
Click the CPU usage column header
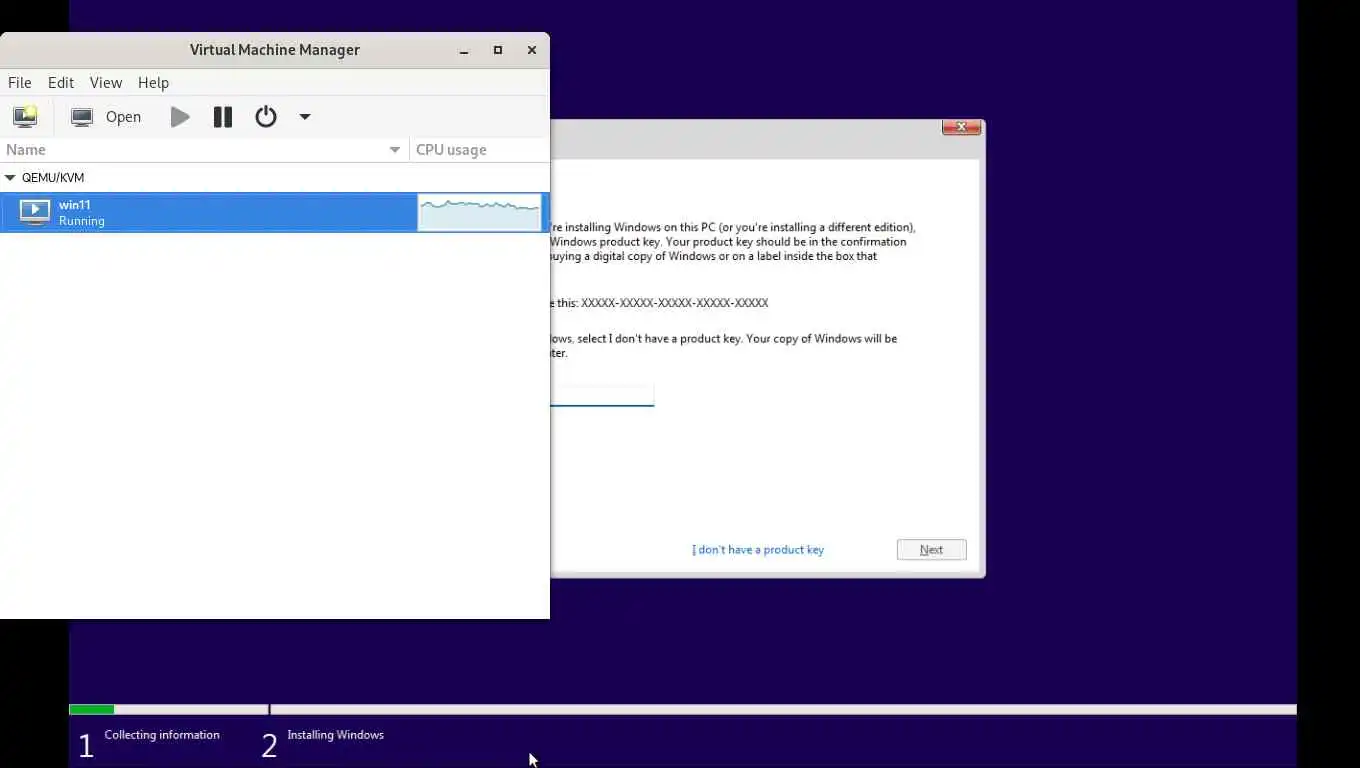tap(480, 150)
